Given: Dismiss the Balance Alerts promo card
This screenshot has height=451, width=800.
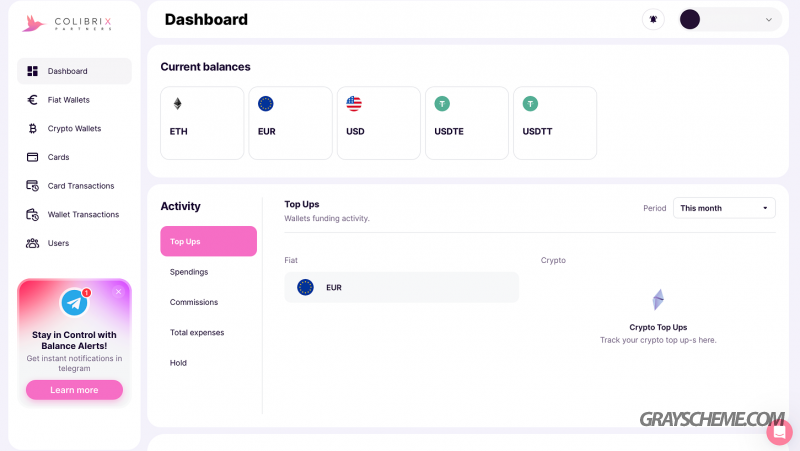Looking at the screenshot, I should tap(118, 292).
